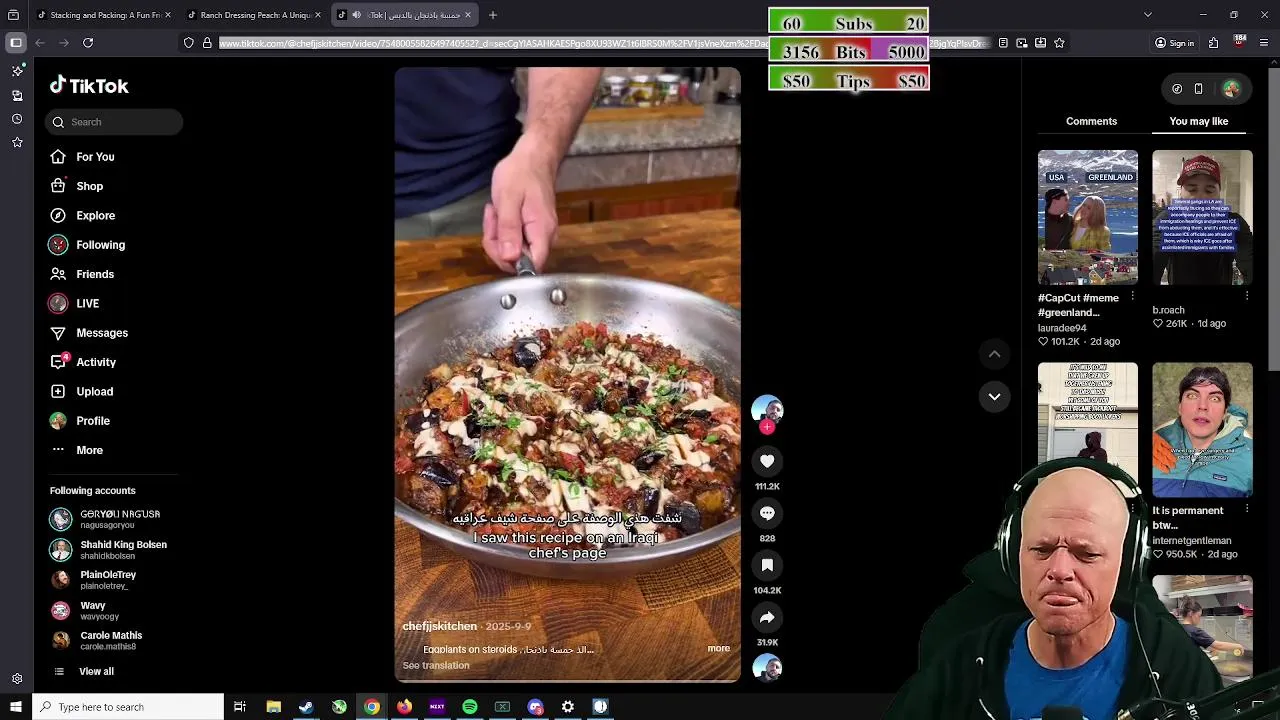The height and width of the screenshot is (720, 1280).
Task: Open the Get App phone icon
Action: coord(1198,89)
